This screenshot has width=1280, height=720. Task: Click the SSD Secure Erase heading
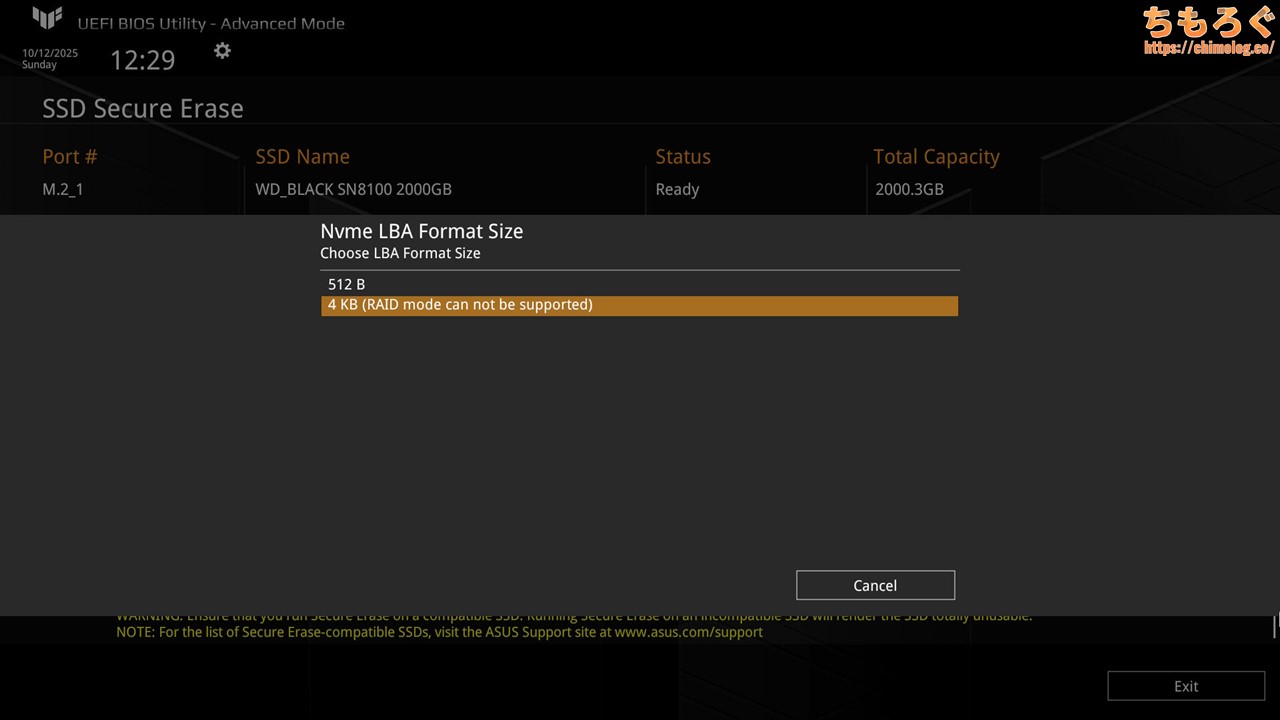pyautogui.click(x=143, y=108)
